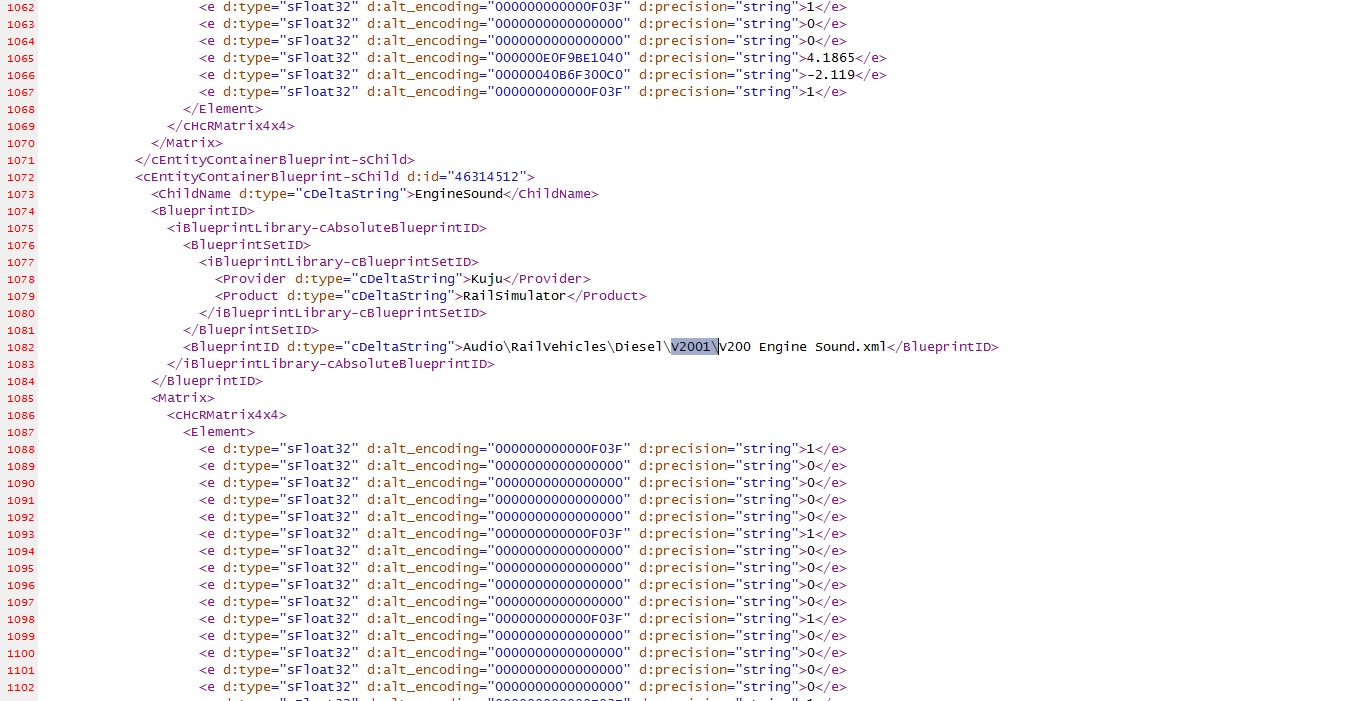Click the closing </BlueprintID> tag after Engine Sound.xml
Screen dimensions: 1362x701
(x=943, y=347)
